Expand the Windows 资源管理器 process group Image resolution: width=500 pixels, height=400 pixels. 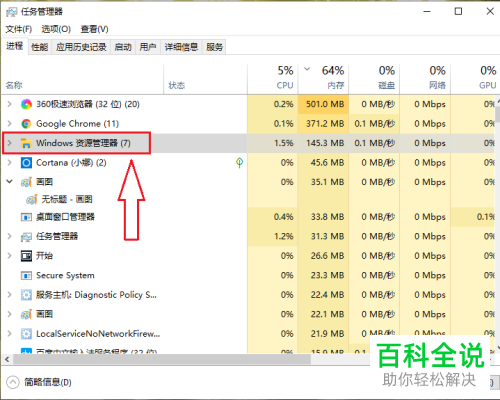coord(9,143)
